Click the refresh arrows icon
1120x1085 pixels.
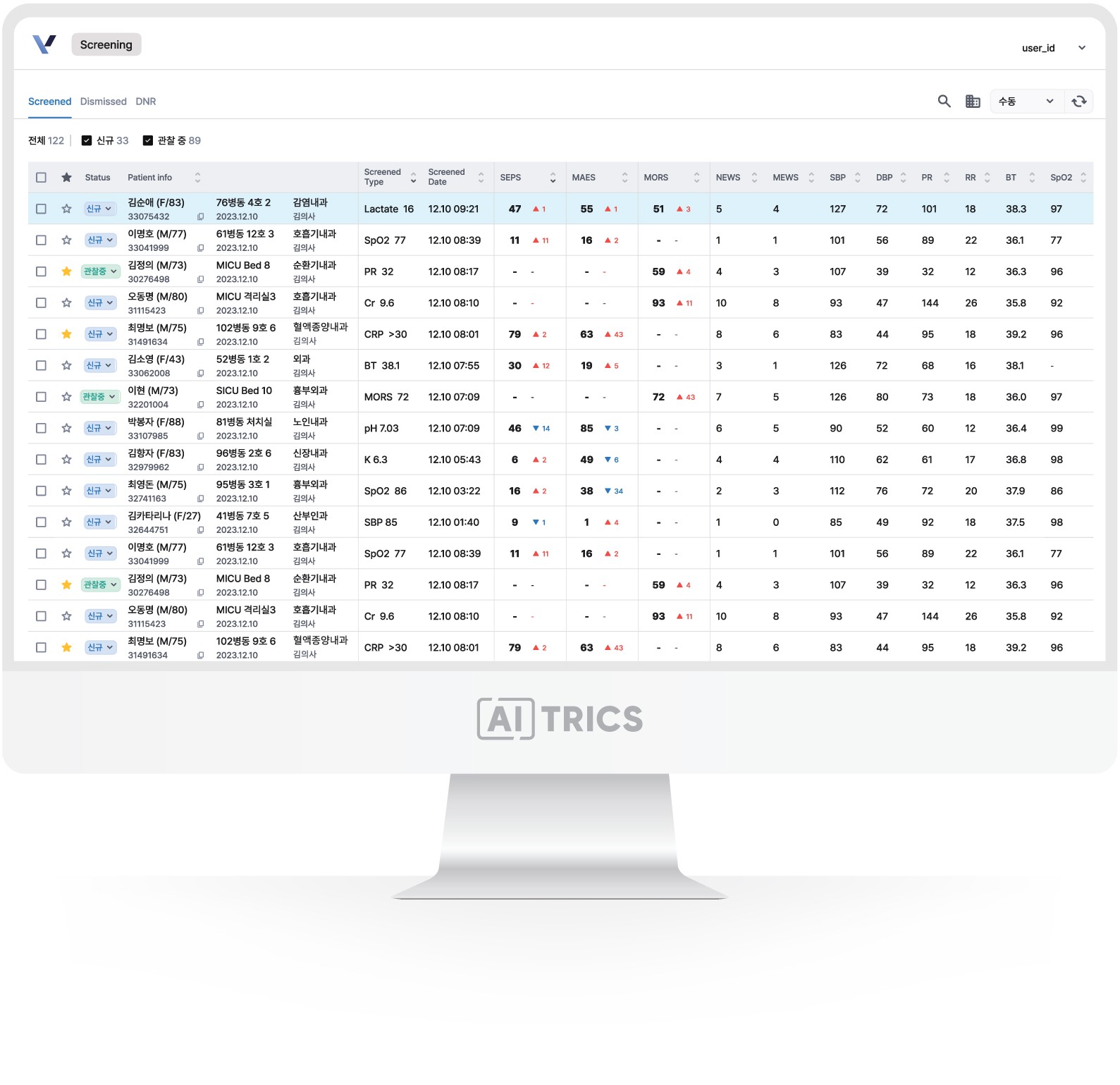(x=1078, y=102)
